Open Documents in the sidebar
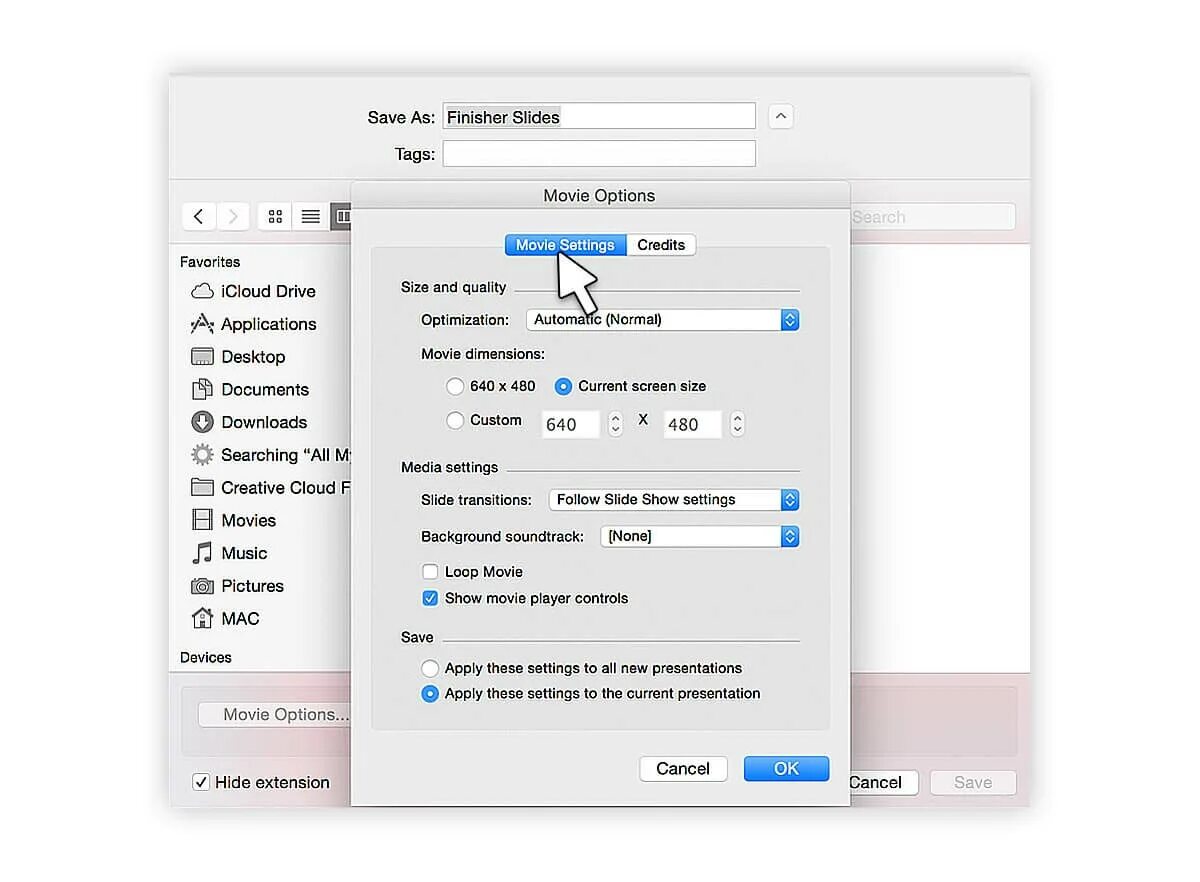This screenshot has height=882, width=1200. (251, 390)
